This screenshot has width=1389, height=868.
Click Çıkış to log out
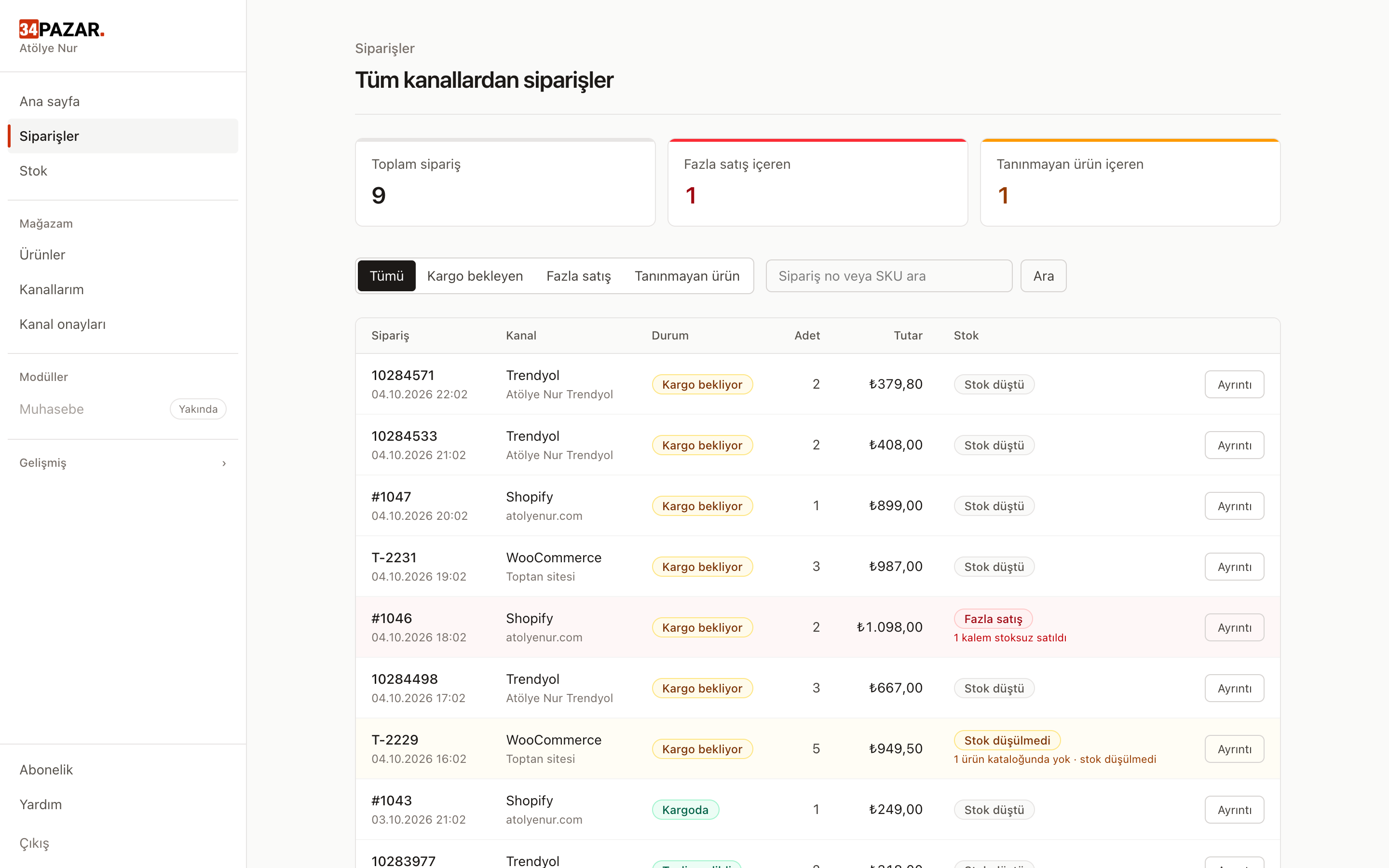tap(123, 843)
